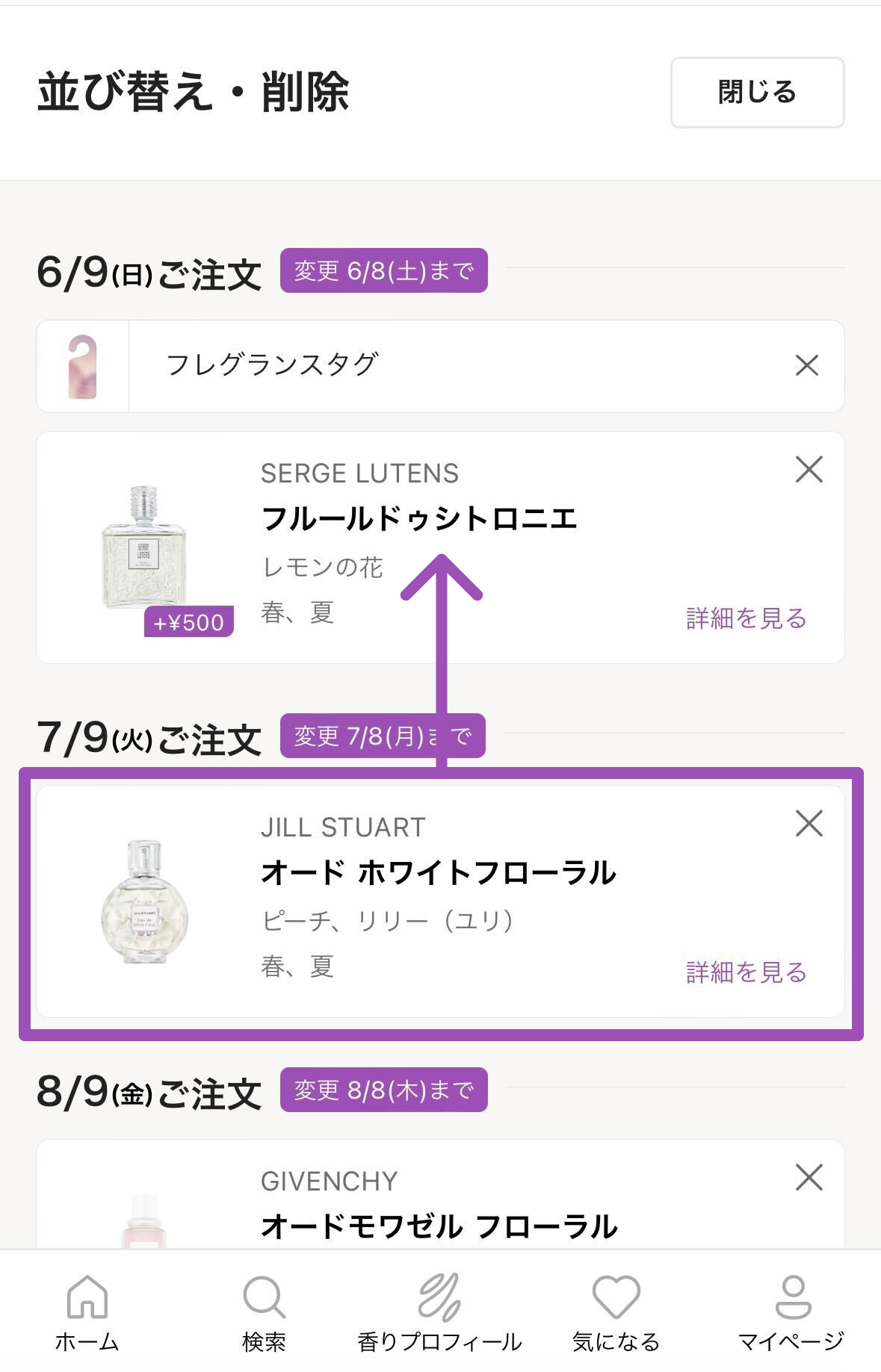881x1372 pixels.
Task: Select the オードモワゼル フローラル title
Action: [x=439, y=1226]
